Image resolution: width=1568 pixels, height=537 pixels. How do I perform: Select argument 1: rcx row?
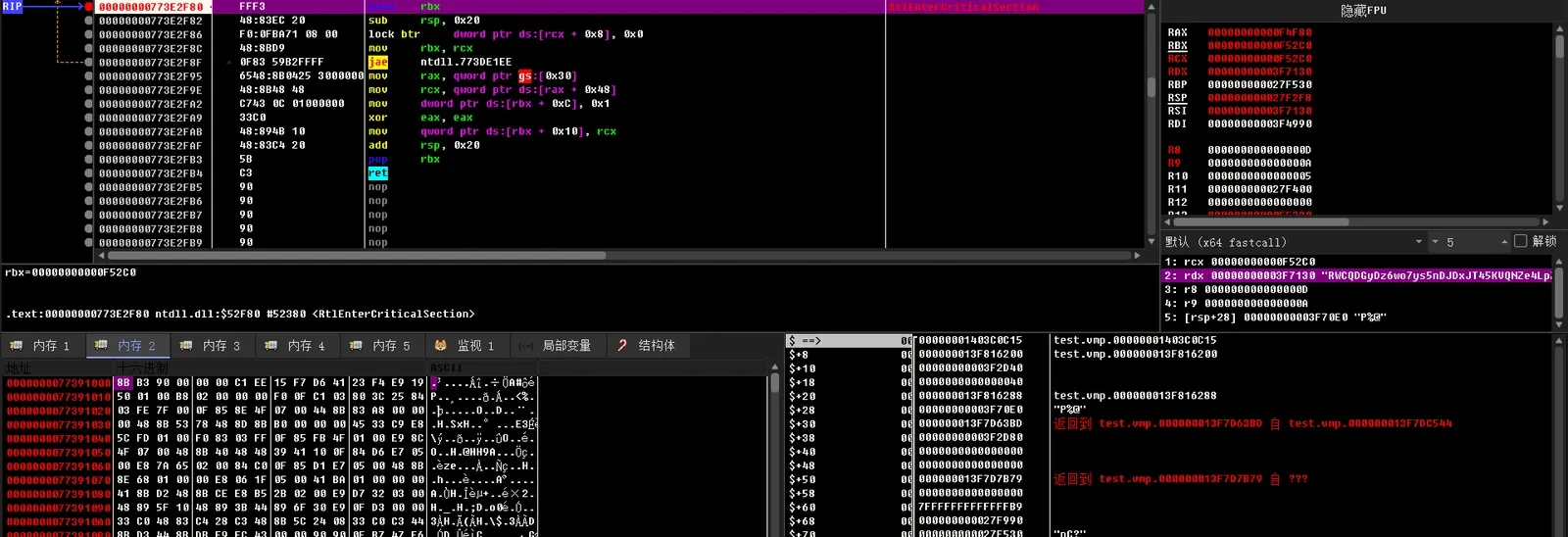tap(1357, 262)
